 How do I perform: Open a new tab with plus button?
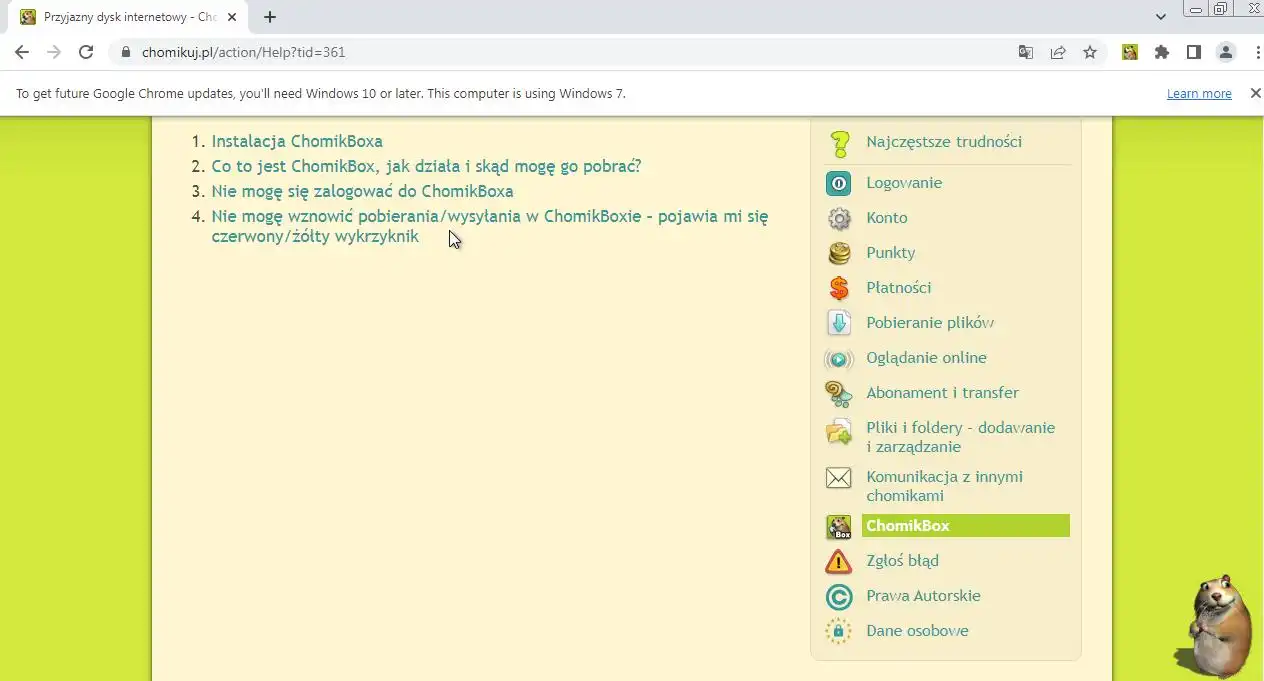[x=270, y=17]
